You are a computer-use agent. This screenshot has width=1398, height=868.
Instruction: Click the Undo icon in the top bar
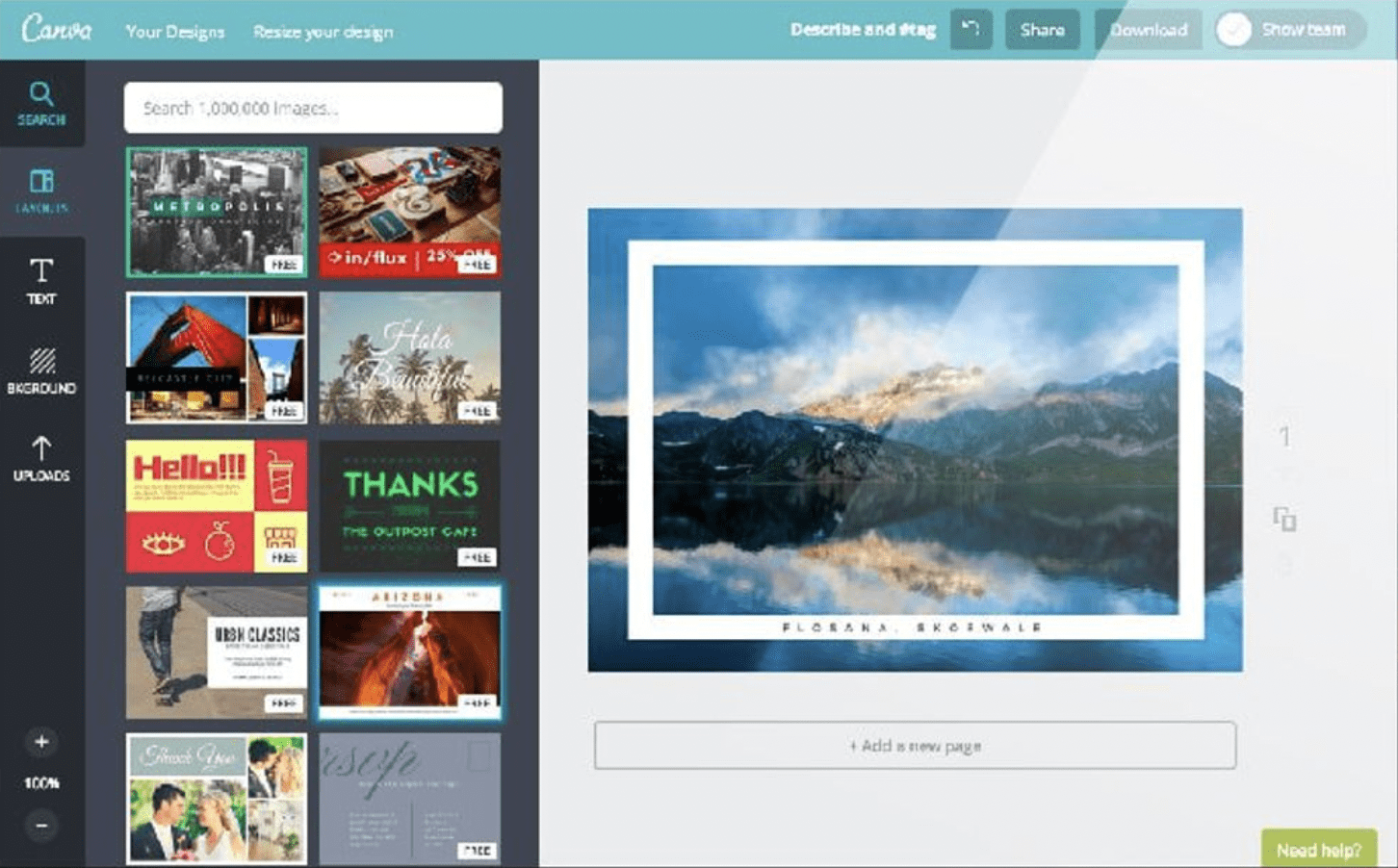(971, 29)
